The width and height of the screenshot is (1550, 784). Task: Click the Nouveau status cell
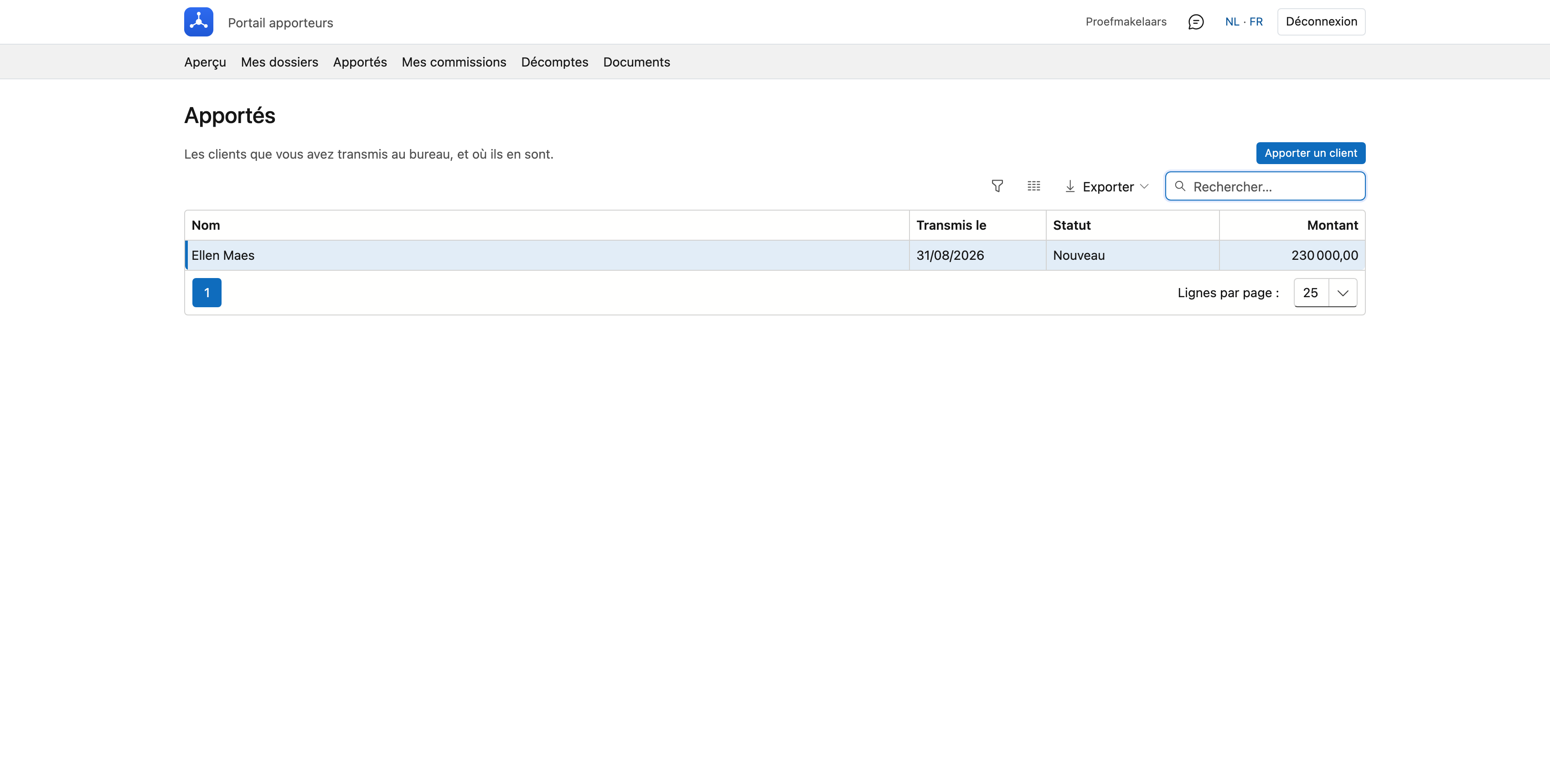pyautogui.click(x=1132, y=255)
